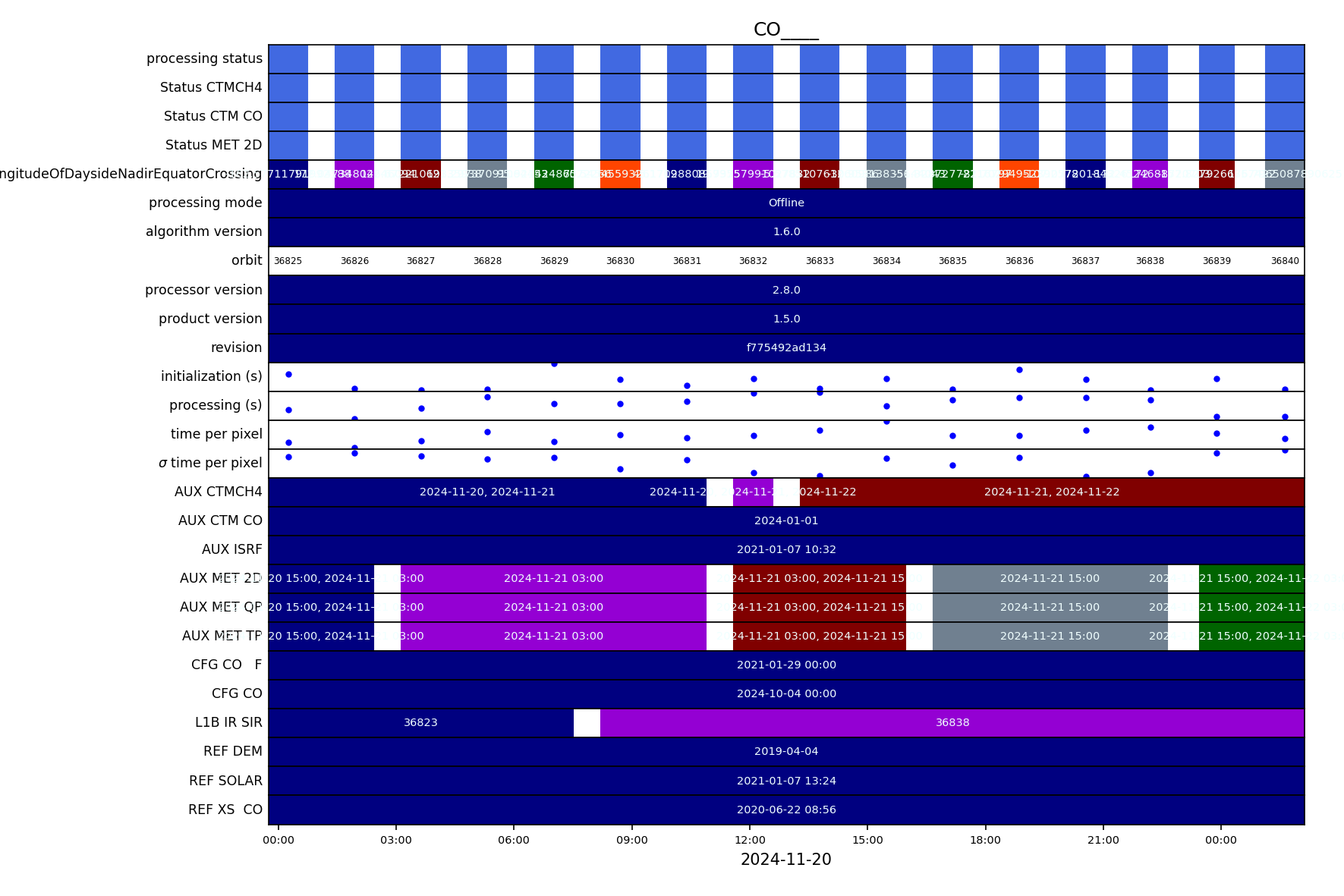Click the 2.8.0 processor version value

(785, 291)
